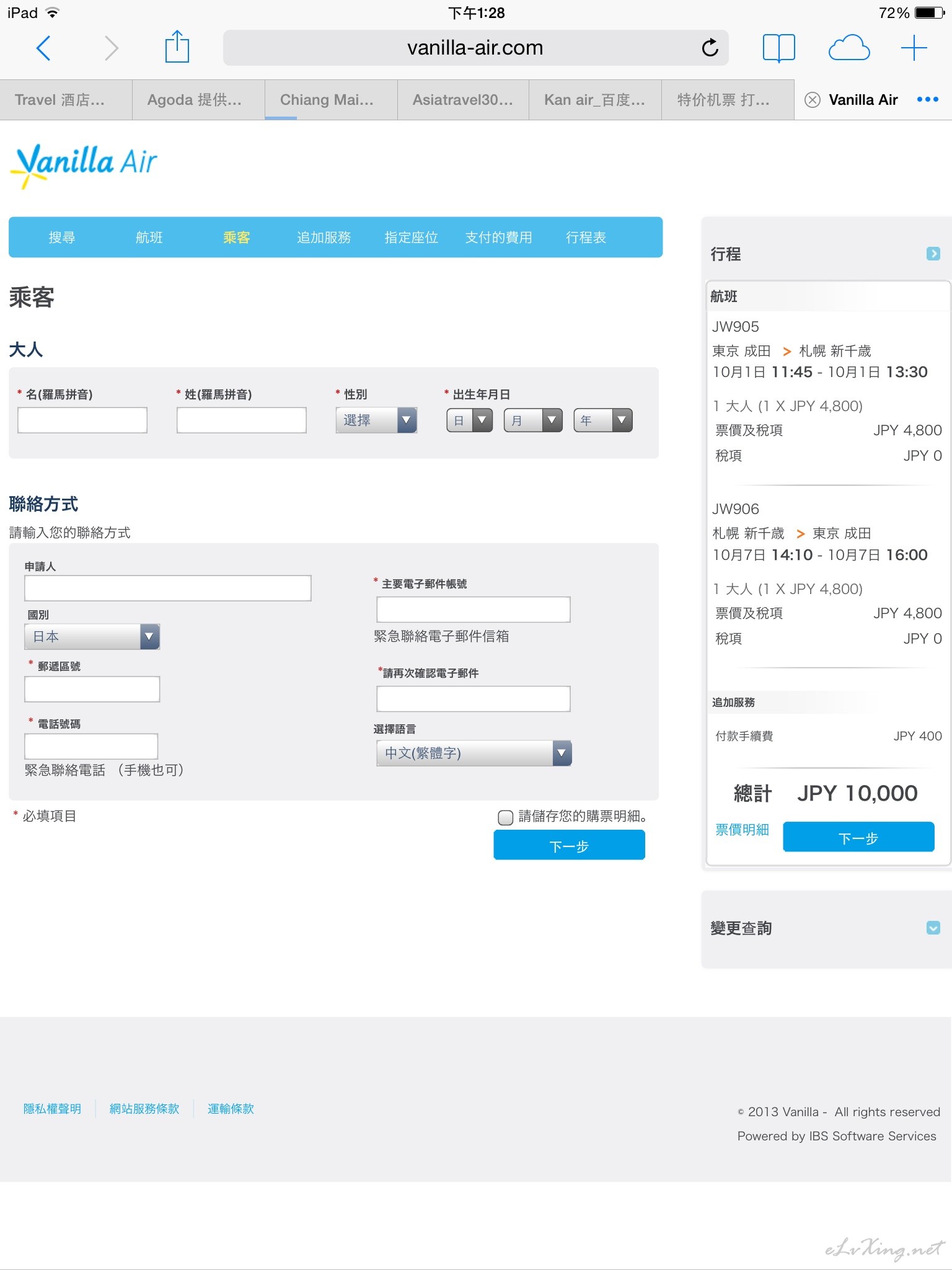
Task: Focus the 電話號碼 input field
Action: (x=91, y=746)
